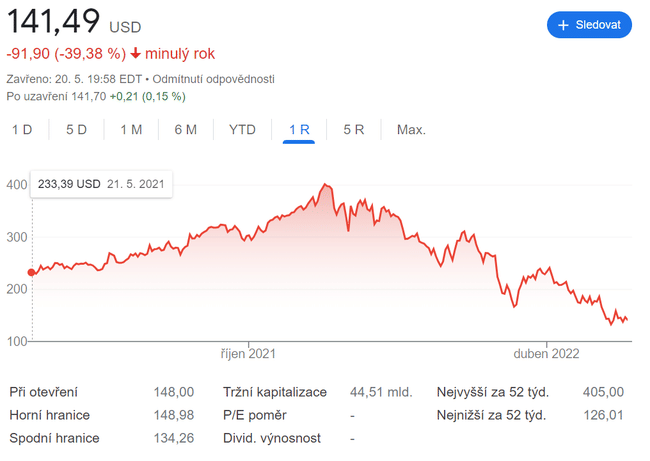Screen dimensions: 650x461
Task: Select the 1 D time range tab
Action: [x=22, y=130]
